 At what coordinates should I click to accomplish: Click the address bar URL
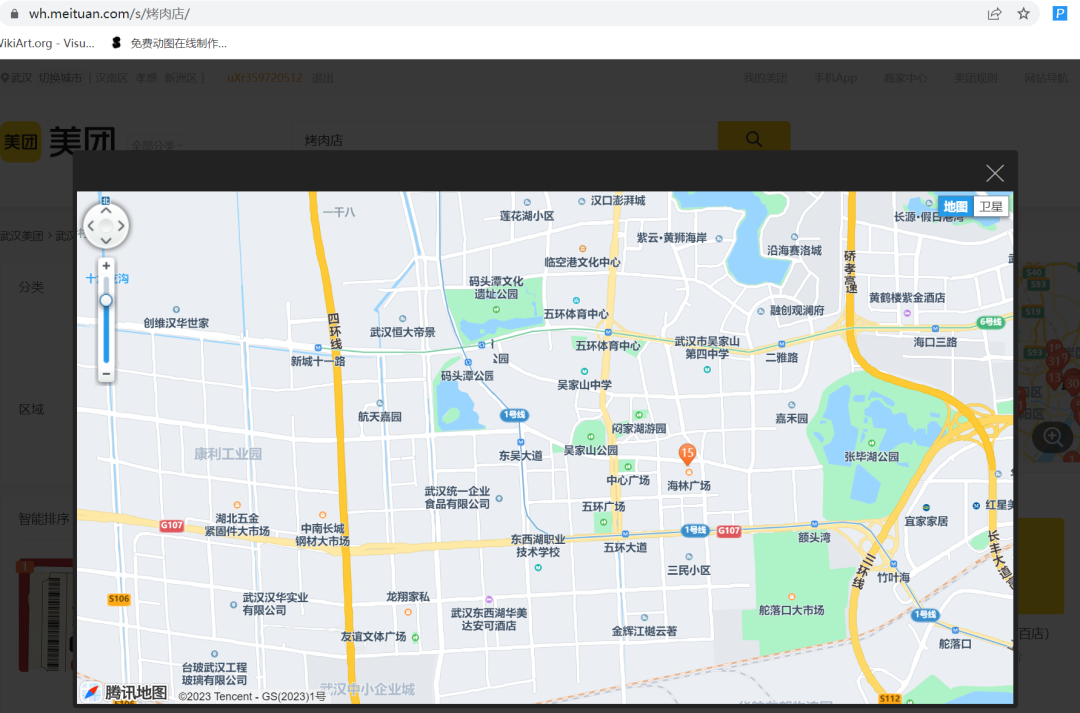110,13
